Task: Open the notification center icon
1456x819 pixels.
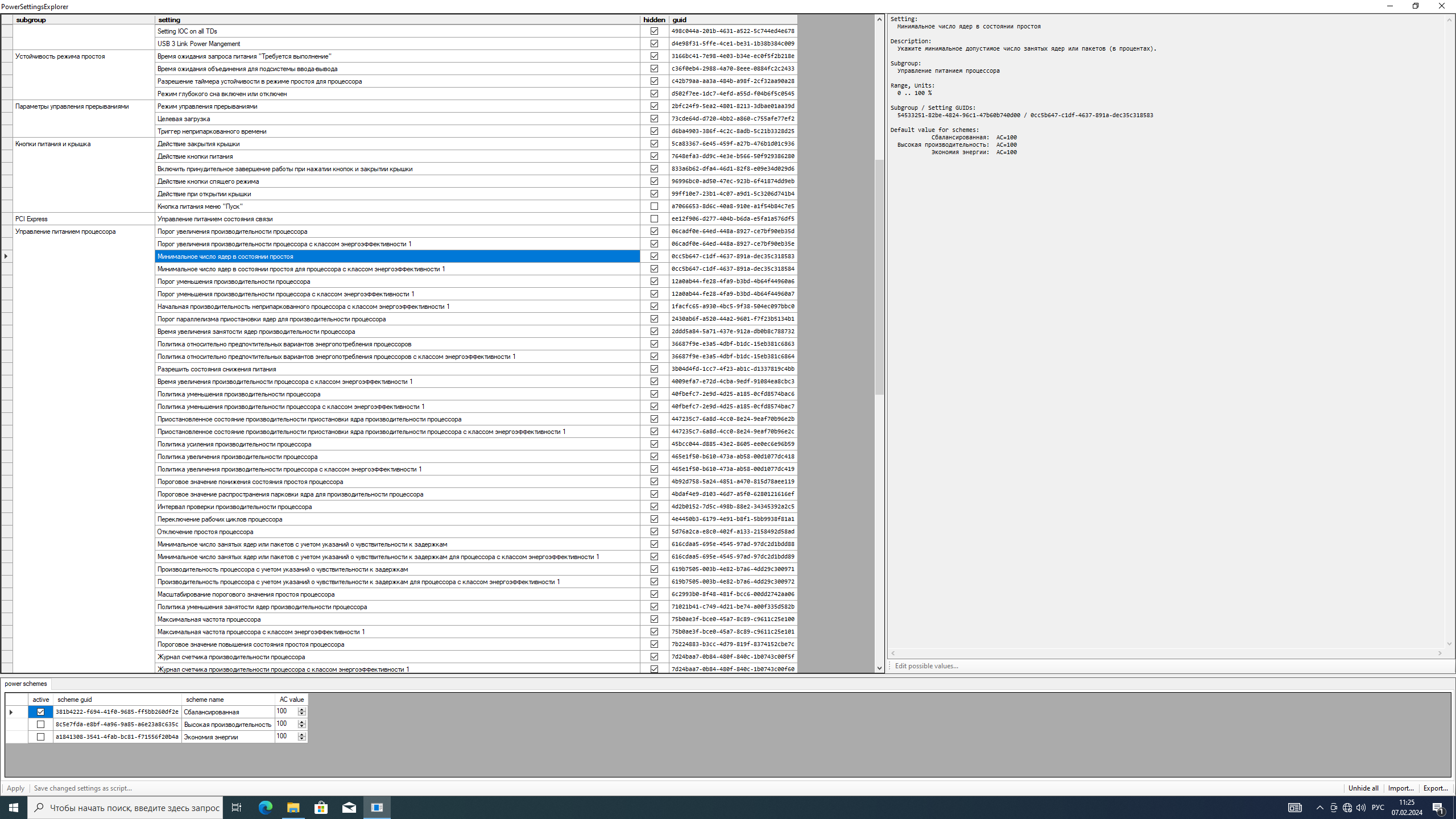Action: 1438,808
